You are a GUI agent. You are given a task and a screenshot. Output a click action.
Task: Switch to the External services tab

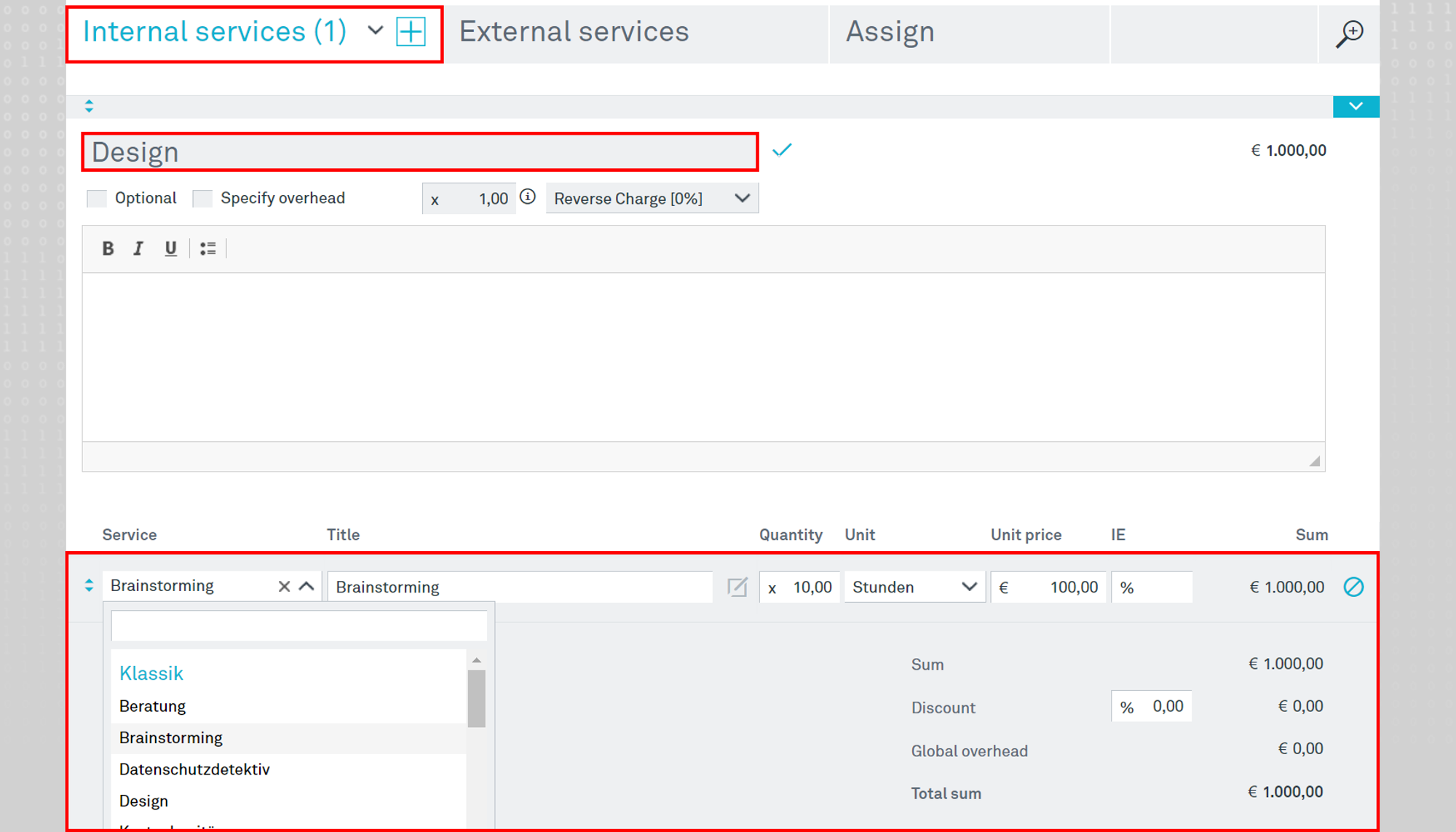pyautogui.click(x=572, y=30)
